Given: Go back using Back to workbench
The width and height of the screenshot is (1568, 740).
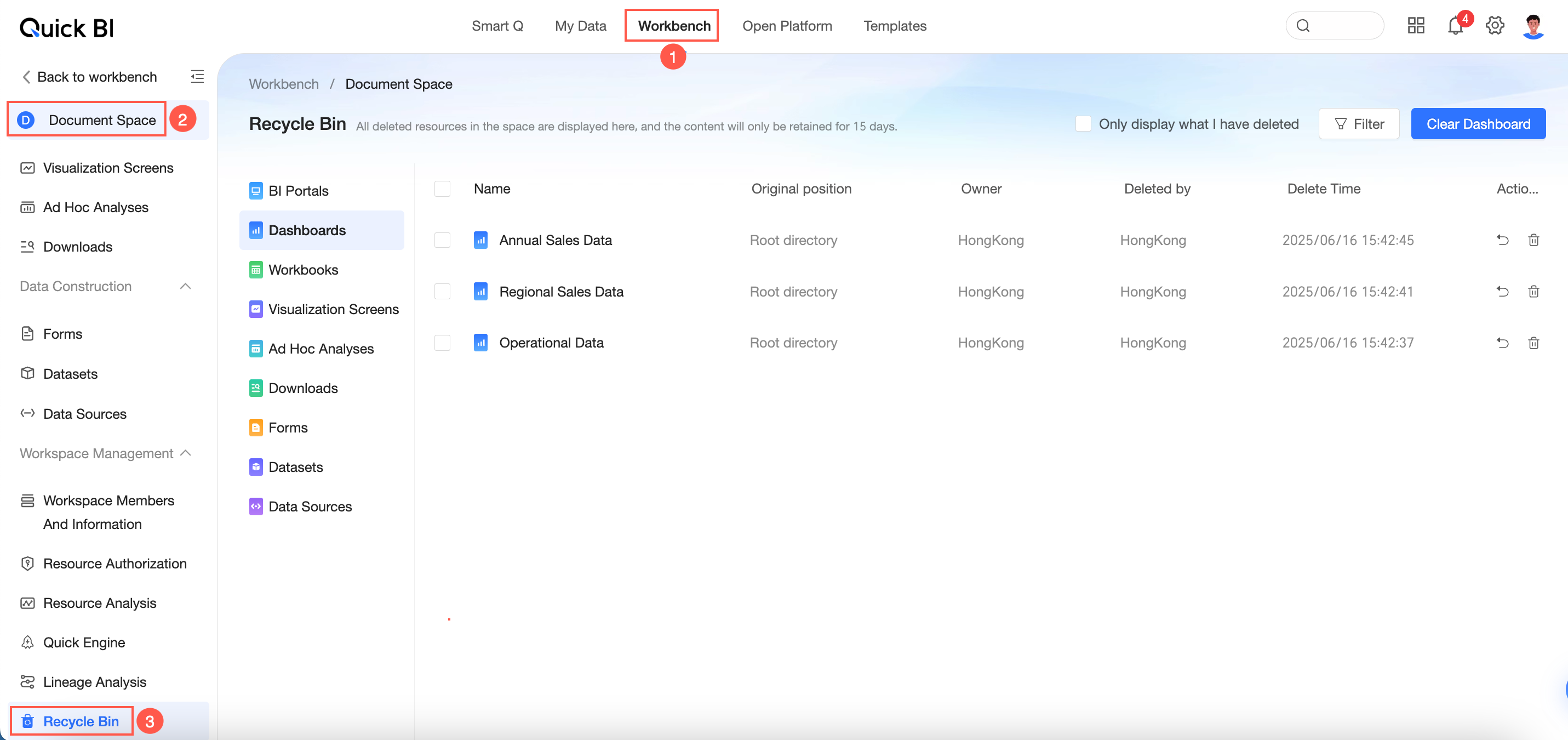Looking at the screenshot, I should click(x=89, y=77).
